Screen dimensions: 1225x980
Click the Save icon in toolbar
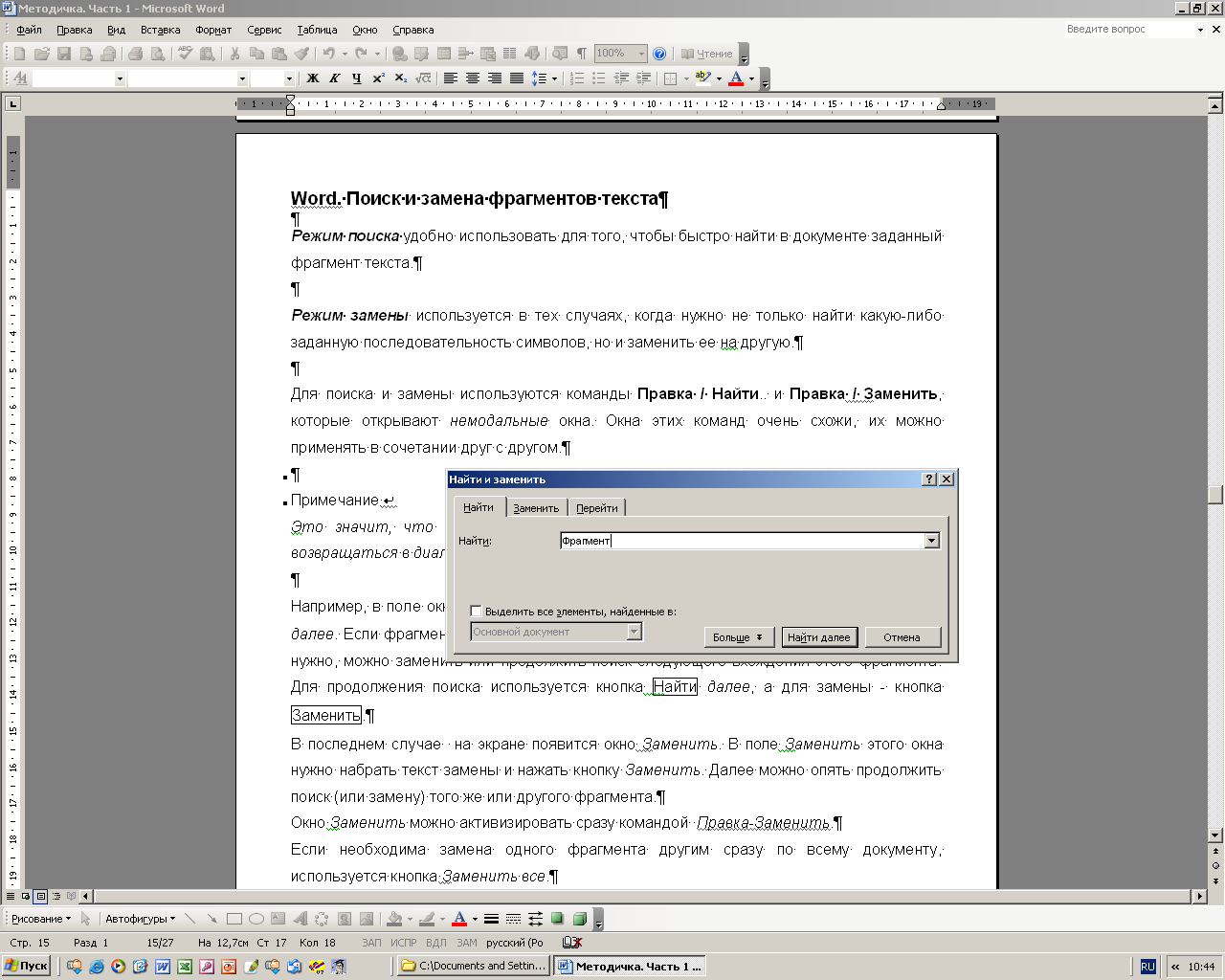64,54
